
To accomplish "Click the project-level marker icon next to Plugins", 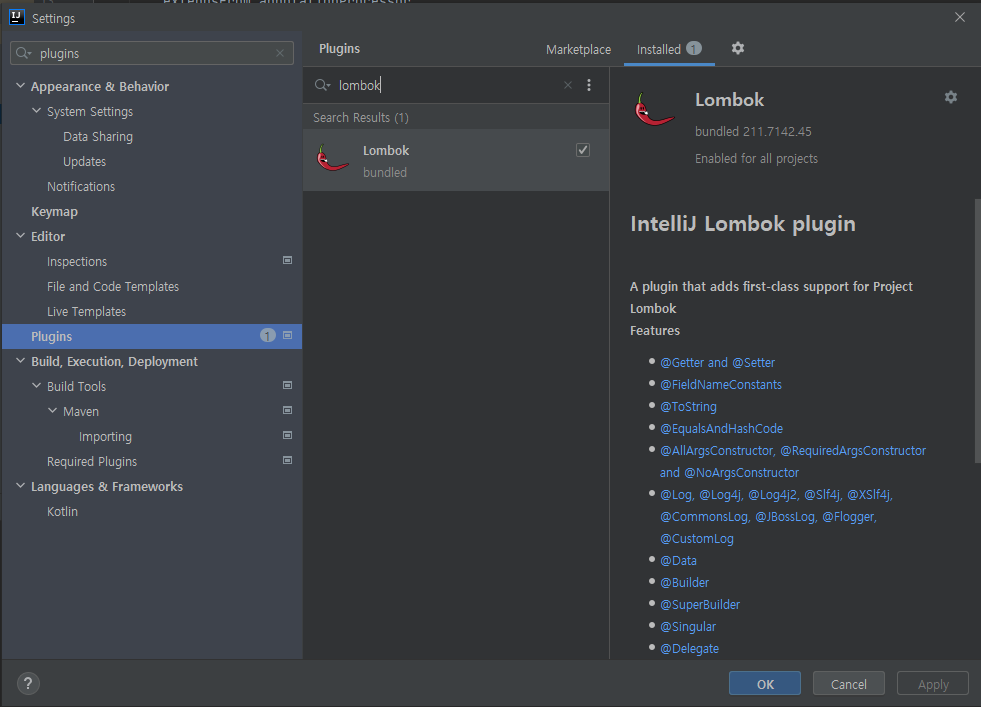I will pyautogui.click(x=288, y=335).
